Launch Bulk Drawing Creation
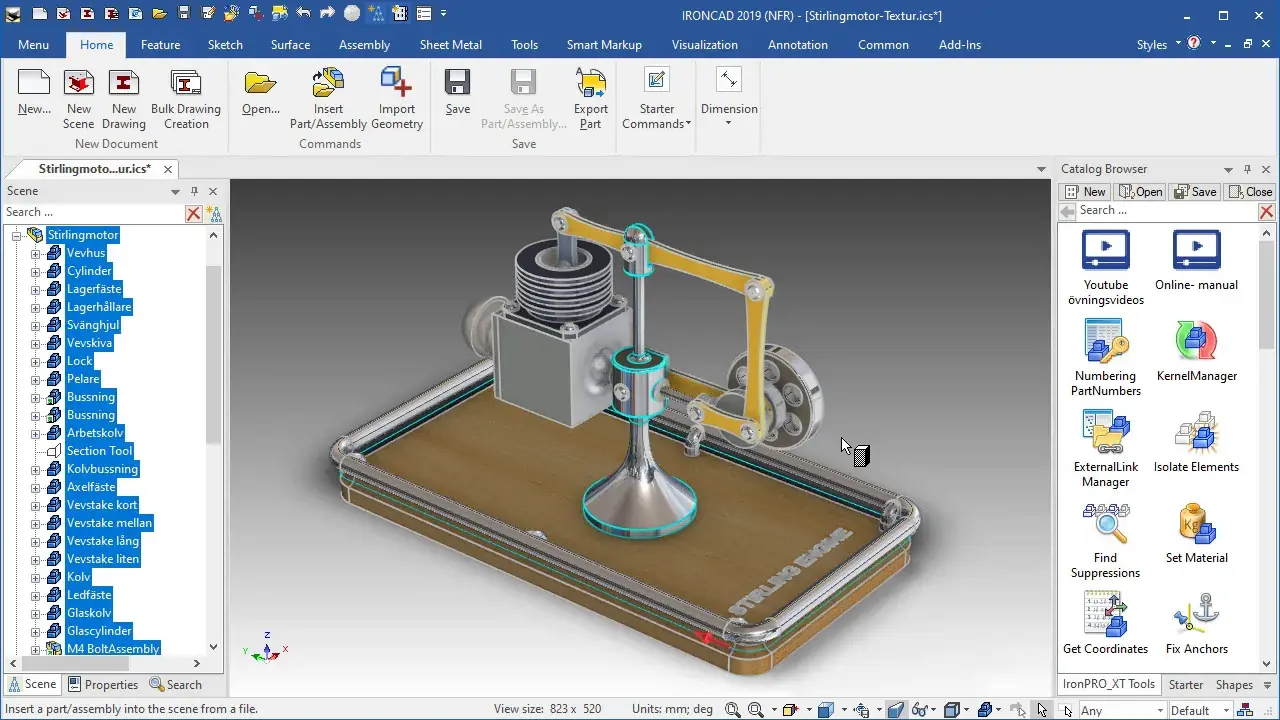Image resolution: width=1280 pixels, height=720 pixels. (x=186, y=99)
